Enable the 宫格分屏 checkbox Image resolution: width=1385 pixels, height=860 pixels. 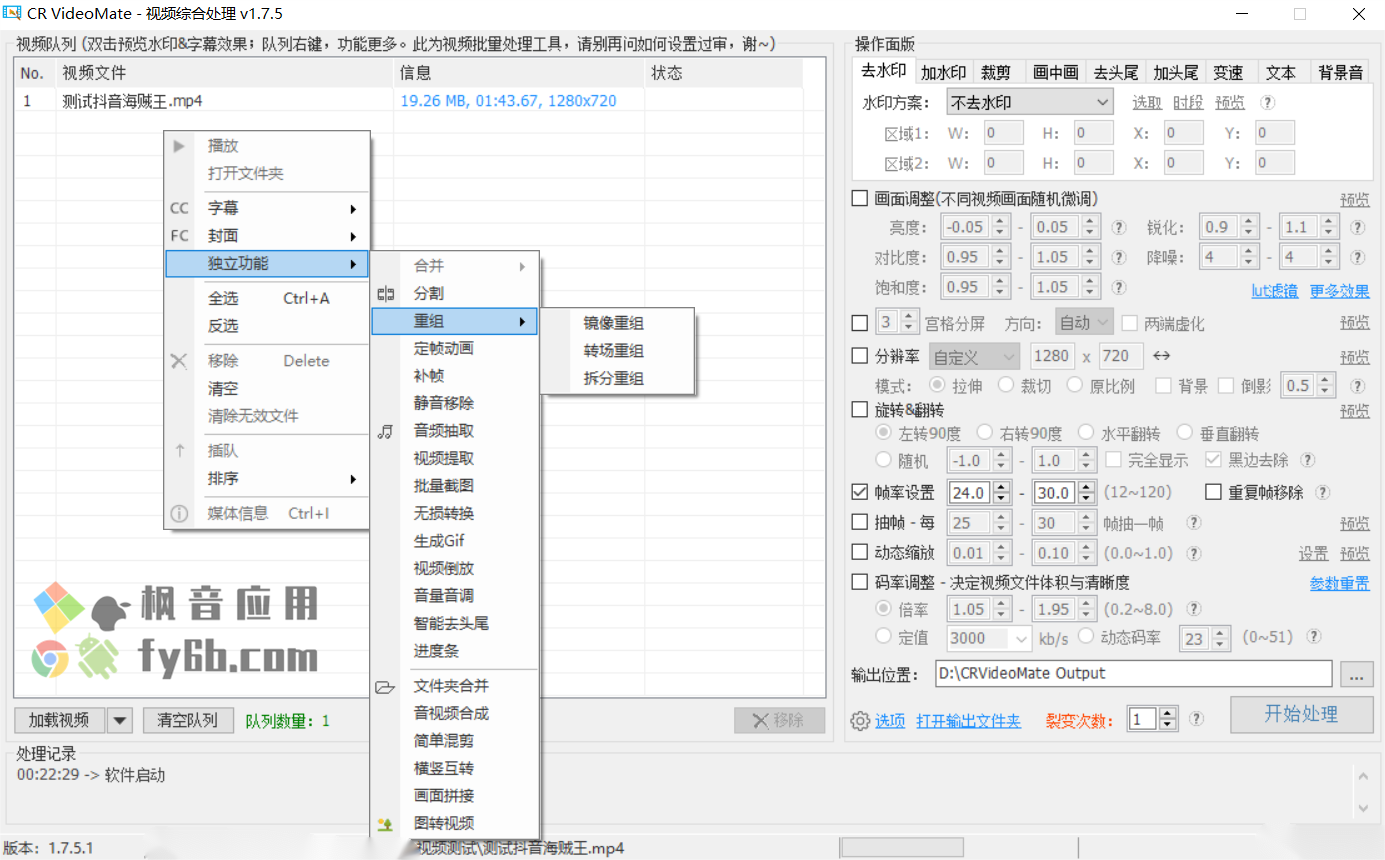859,323
